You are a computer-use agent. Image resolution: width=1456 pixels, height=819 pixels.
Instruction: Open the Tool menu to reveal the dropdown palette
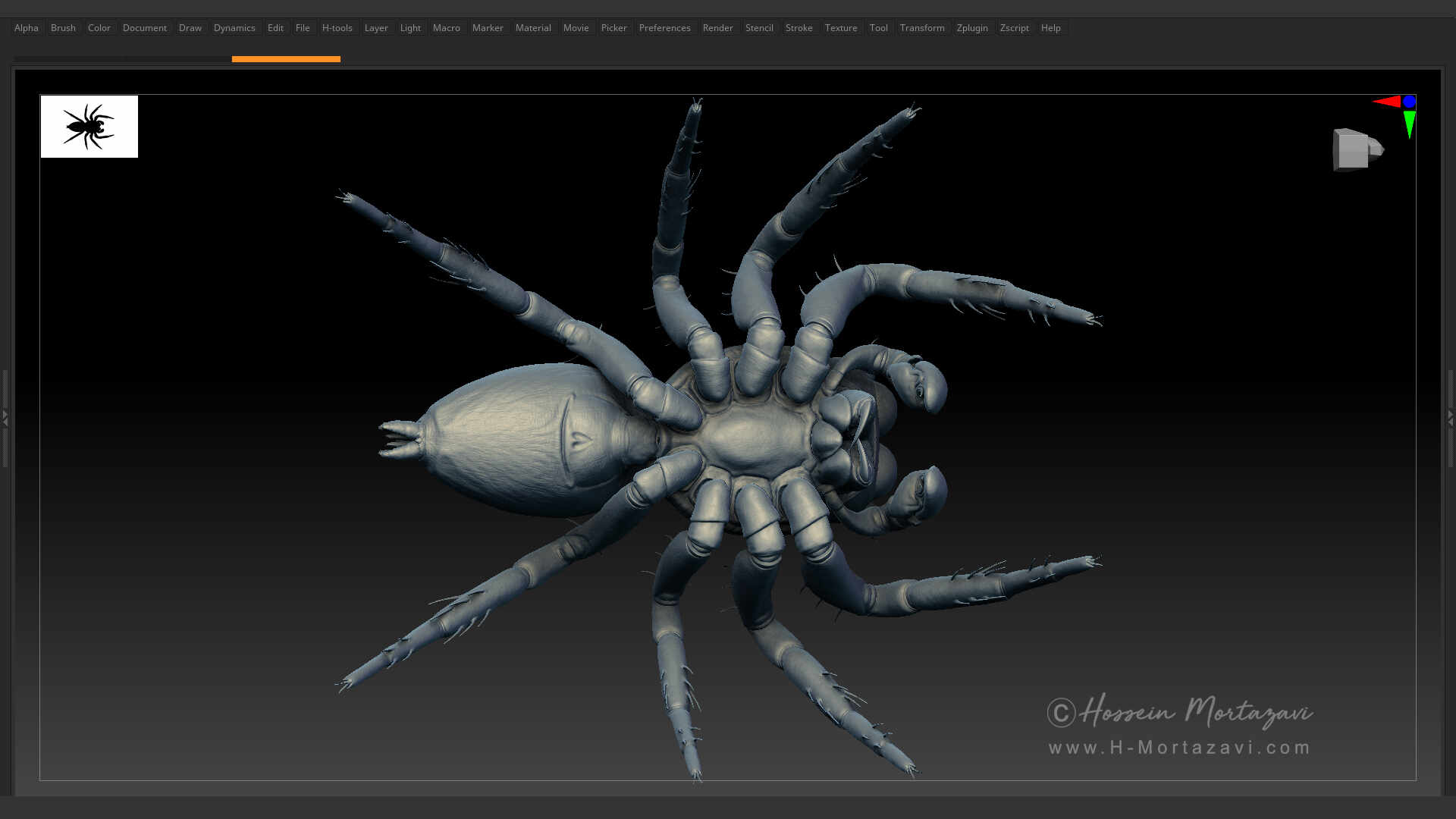pyautogui.click(x=879, y=27)
